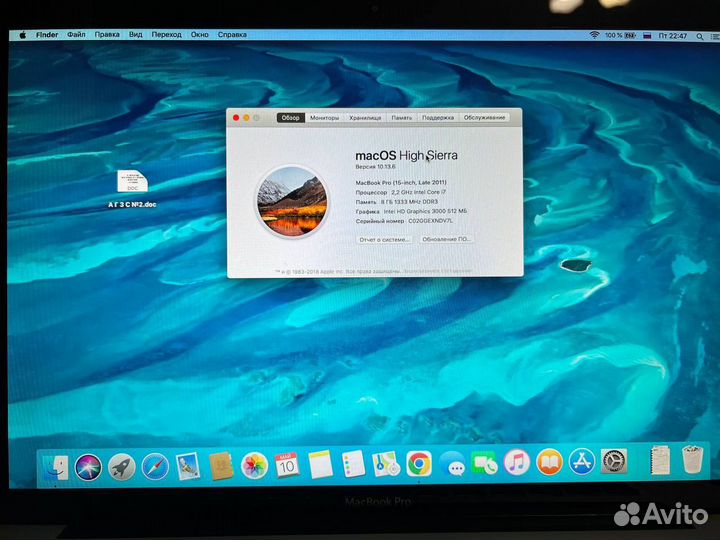Launch Google Chrome from the Dock
This screenshot has height=540, width=720.
(x=419, y=464)
